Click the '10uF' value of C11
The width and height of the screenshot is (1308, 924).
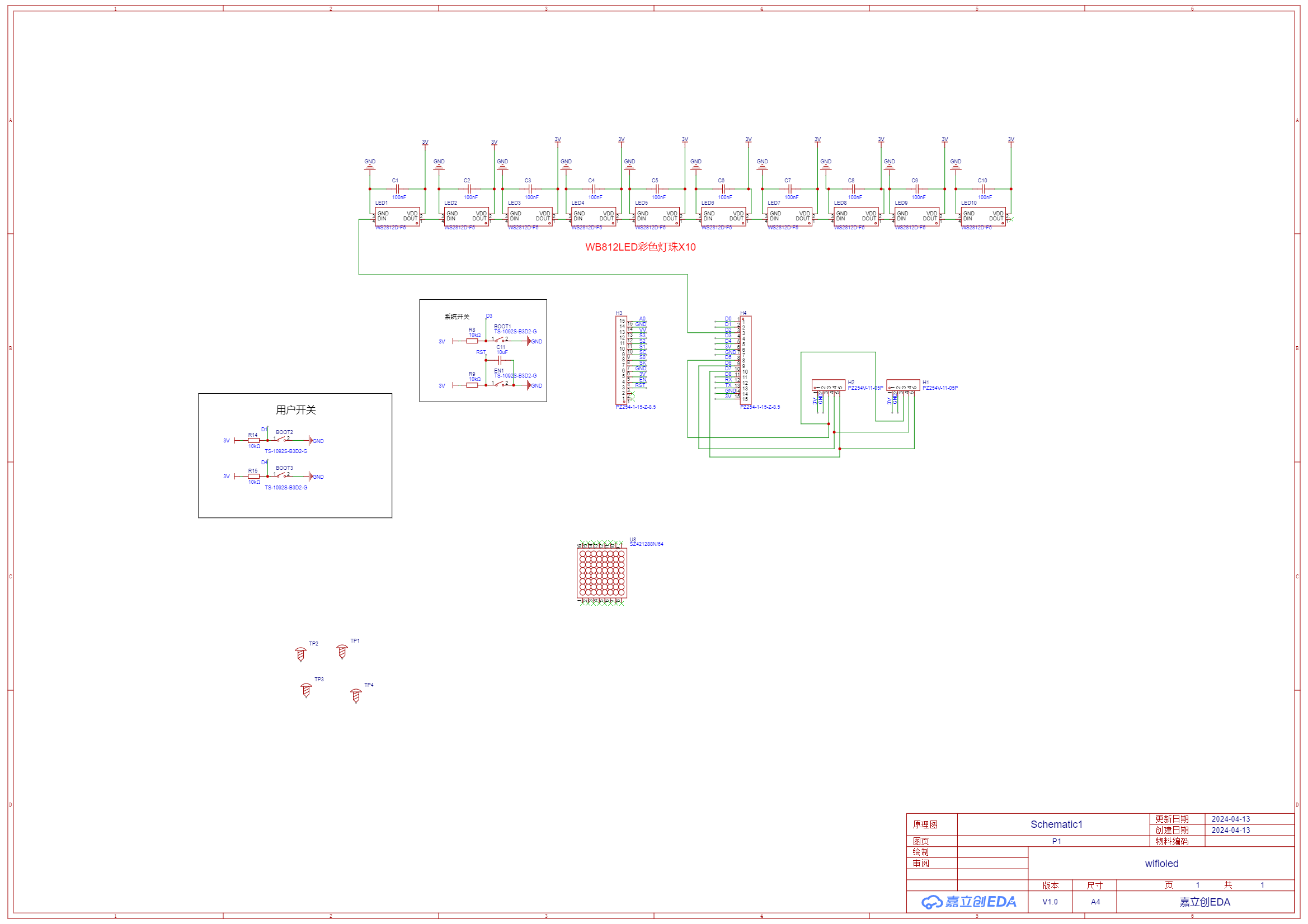pos(502,352)
